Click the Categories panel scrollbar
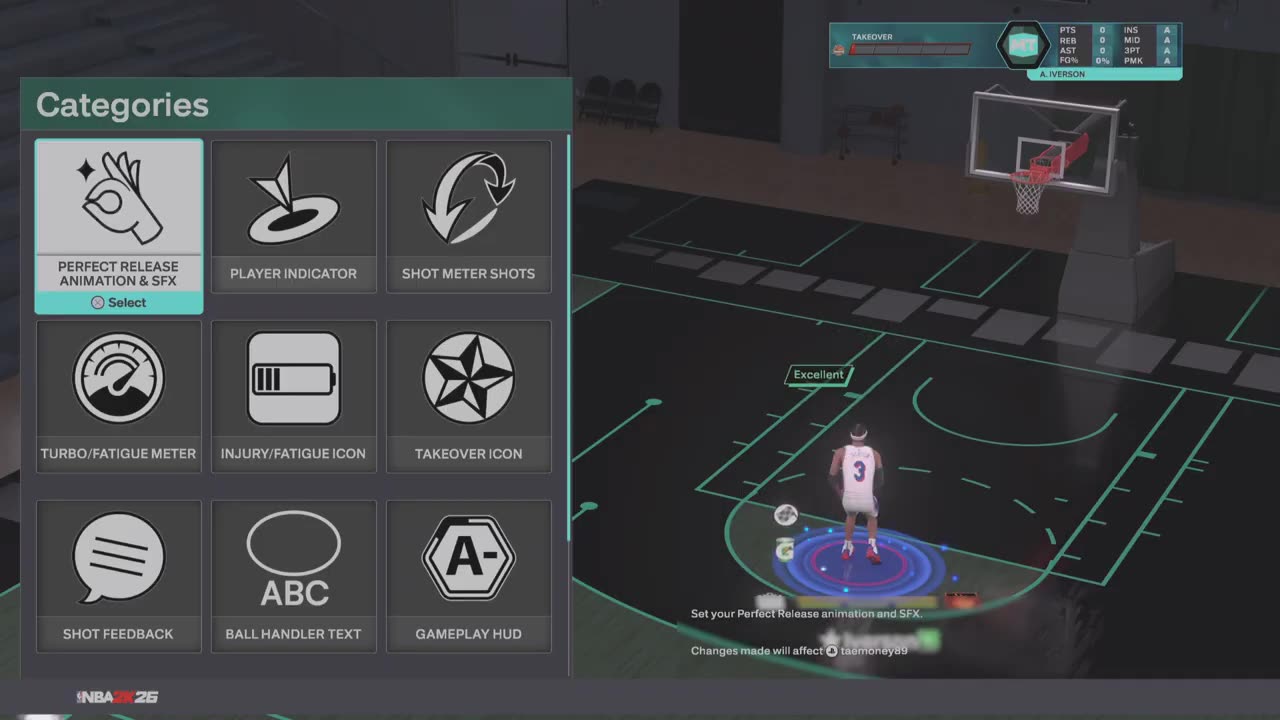This screenshot has width=1280, height=720. (569, 340)
